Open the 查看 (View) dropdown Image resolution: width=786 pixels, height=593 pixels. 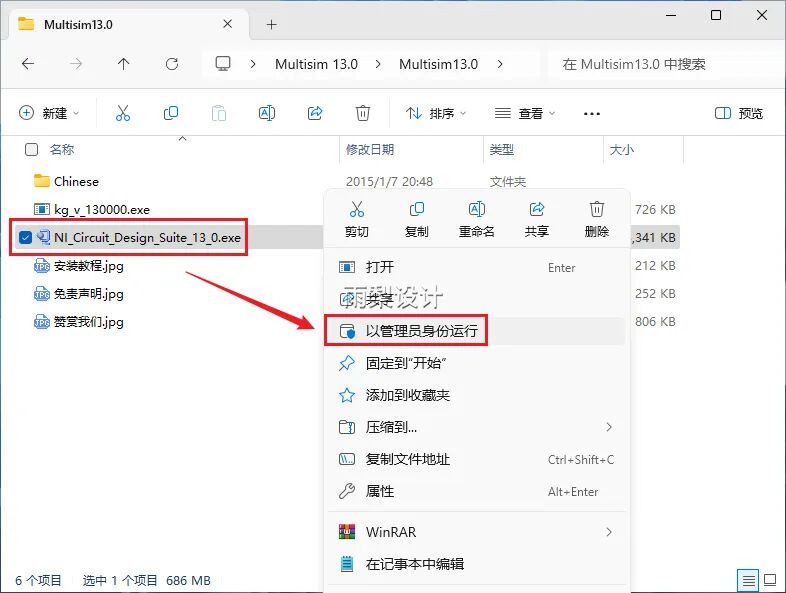point(525,113)
